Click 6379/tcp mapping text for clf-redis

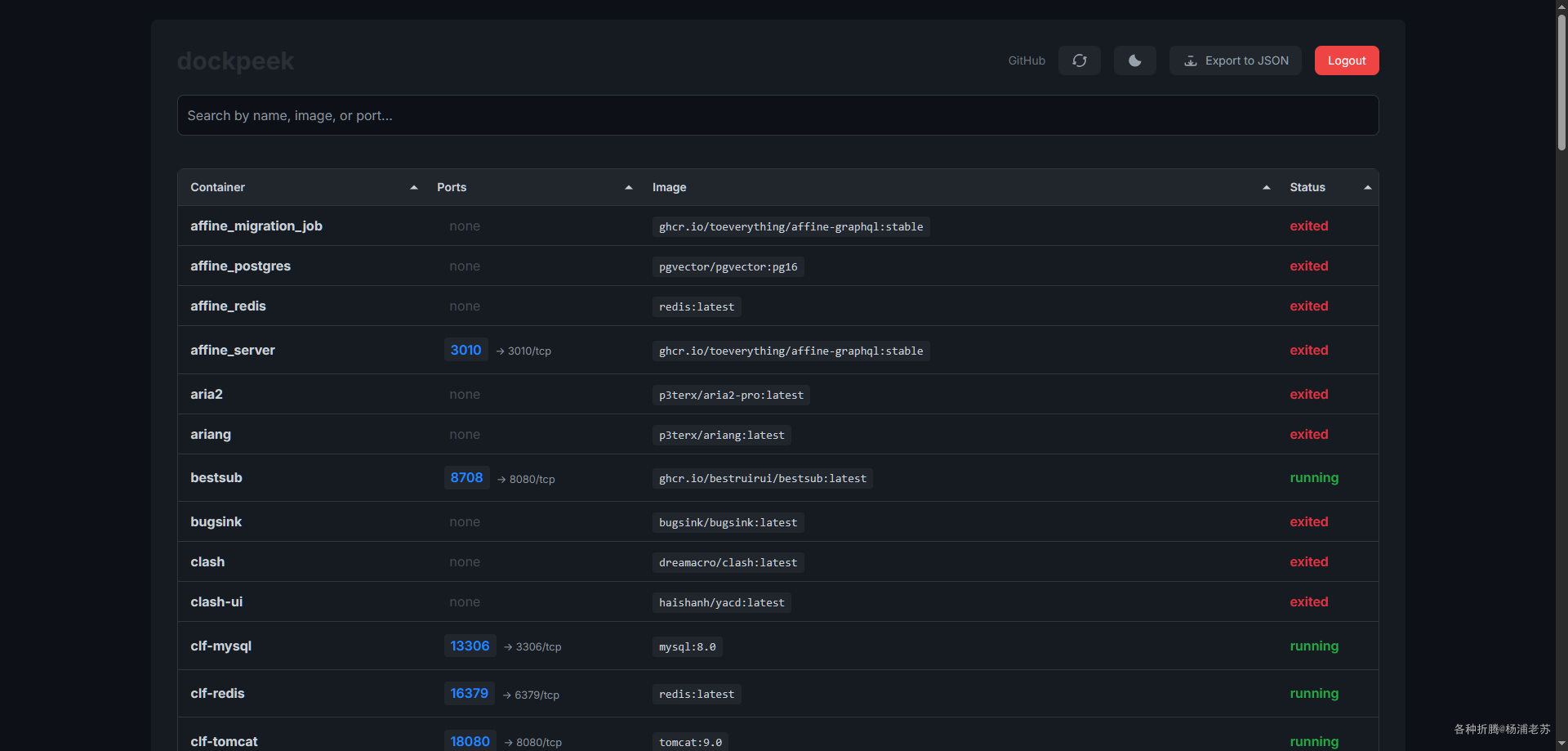(537, 695)
